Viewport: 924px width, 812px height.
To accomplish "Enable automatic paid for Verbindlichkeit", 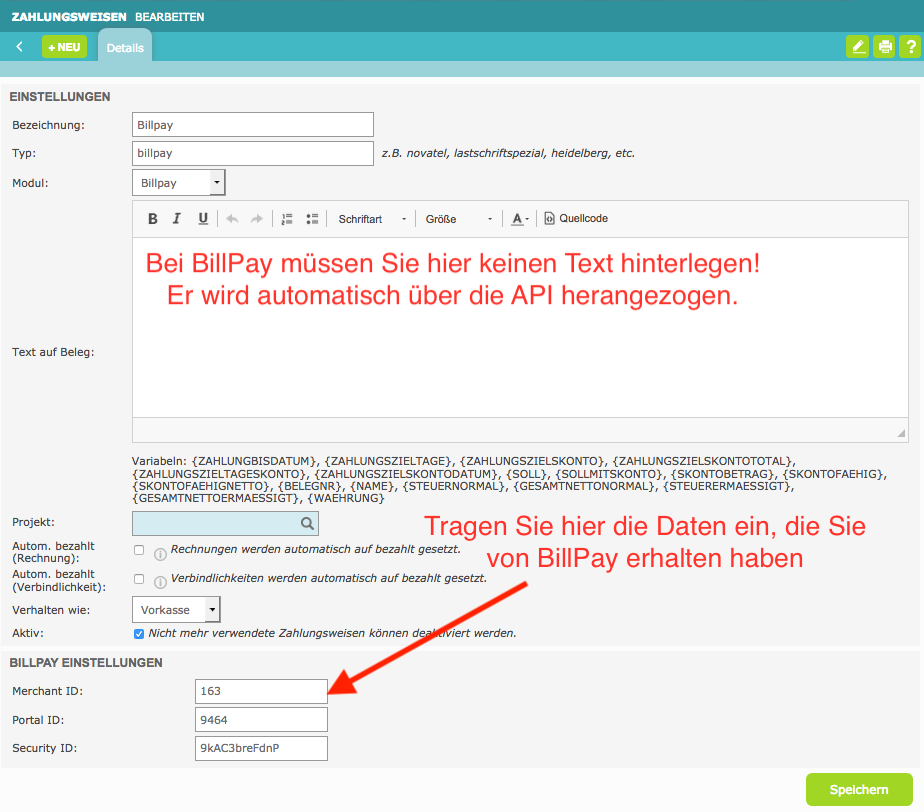I will [x=139, y=579].
